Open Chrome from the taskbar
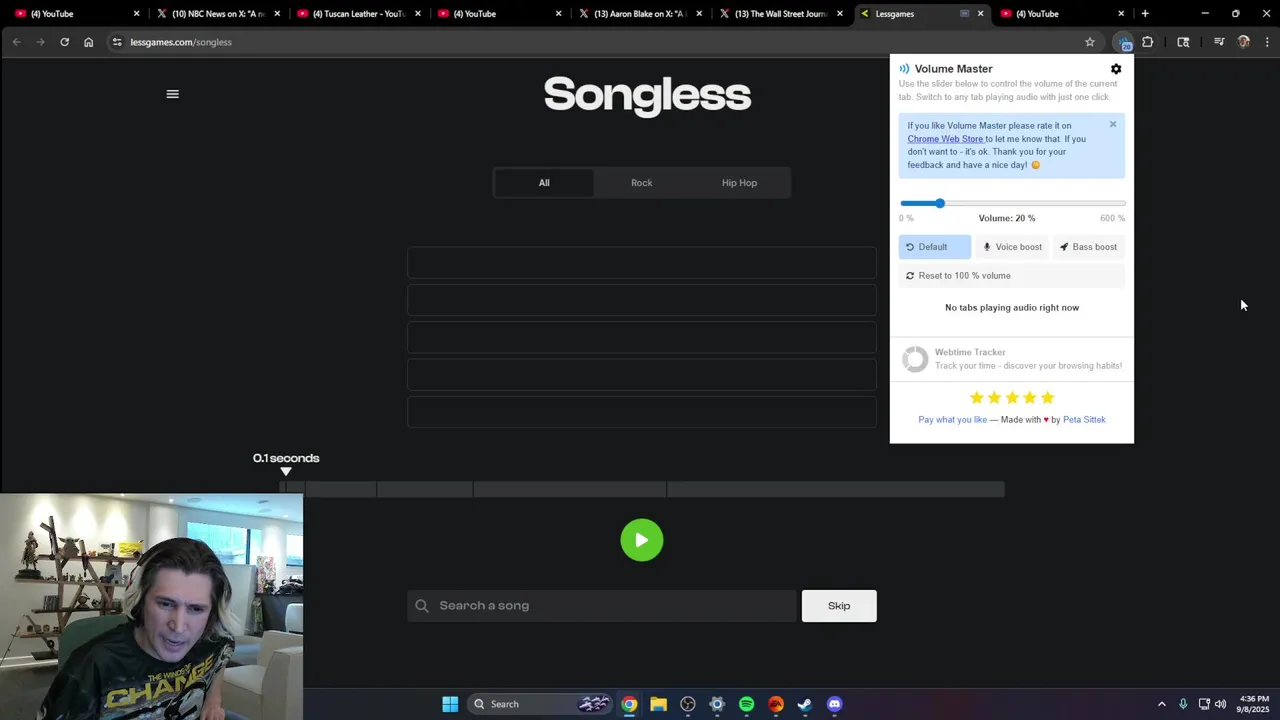 (x=629, y=704)
